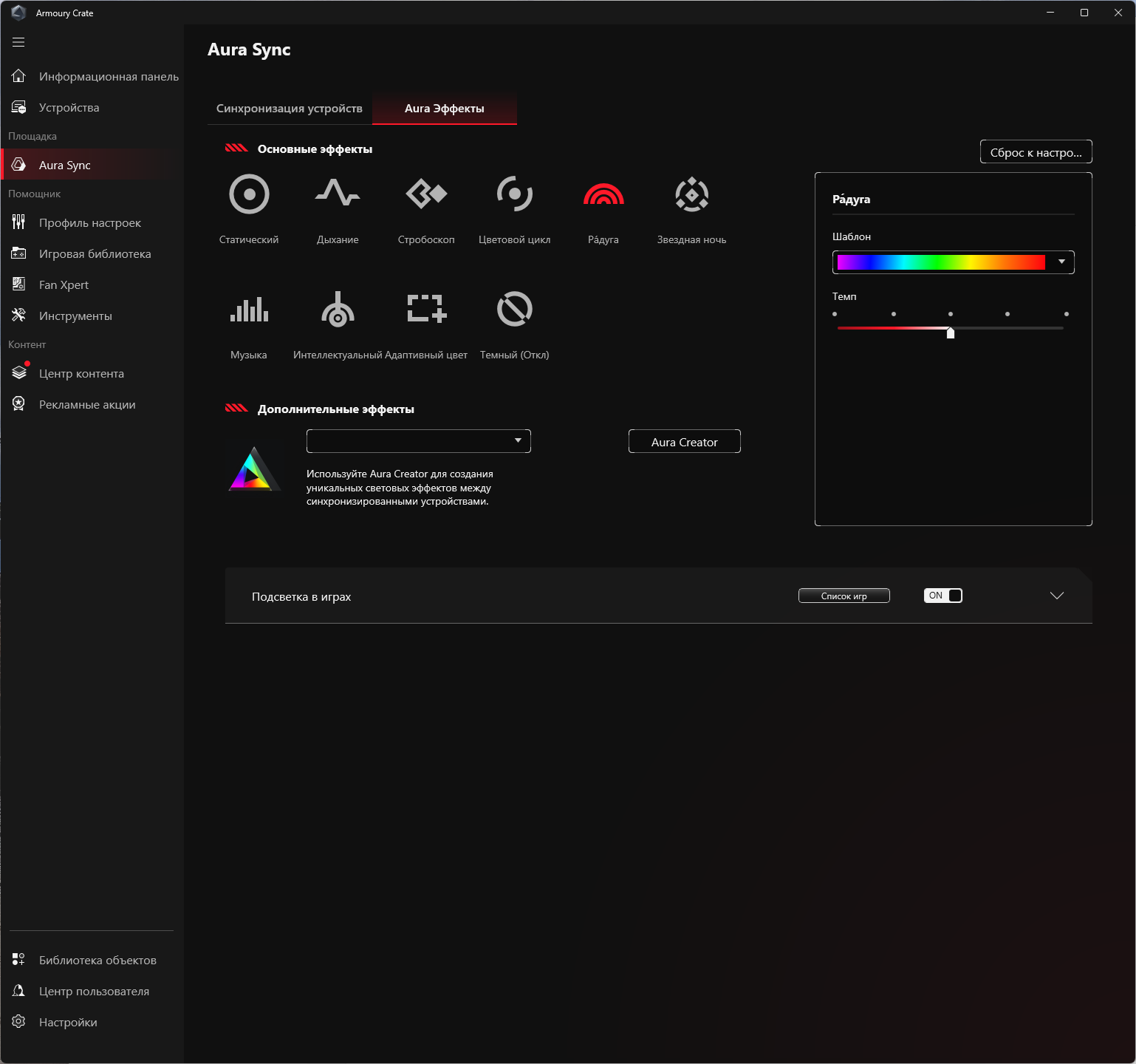The height and width of the screenshot is (1064, 1136).
Task: Pick the Adaptive color (Адаптивный цвет) effect
Action: 426,309
